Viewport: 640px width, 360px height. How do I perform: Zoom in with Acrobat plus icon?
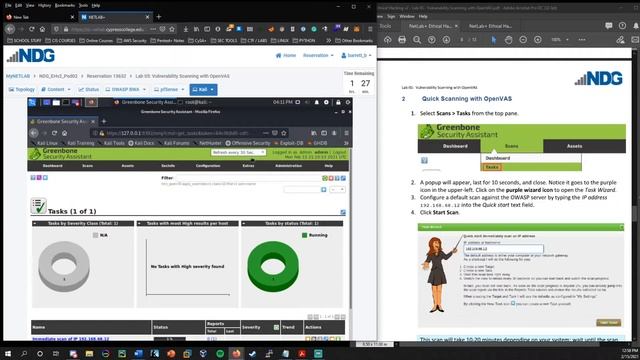point(538,40)
